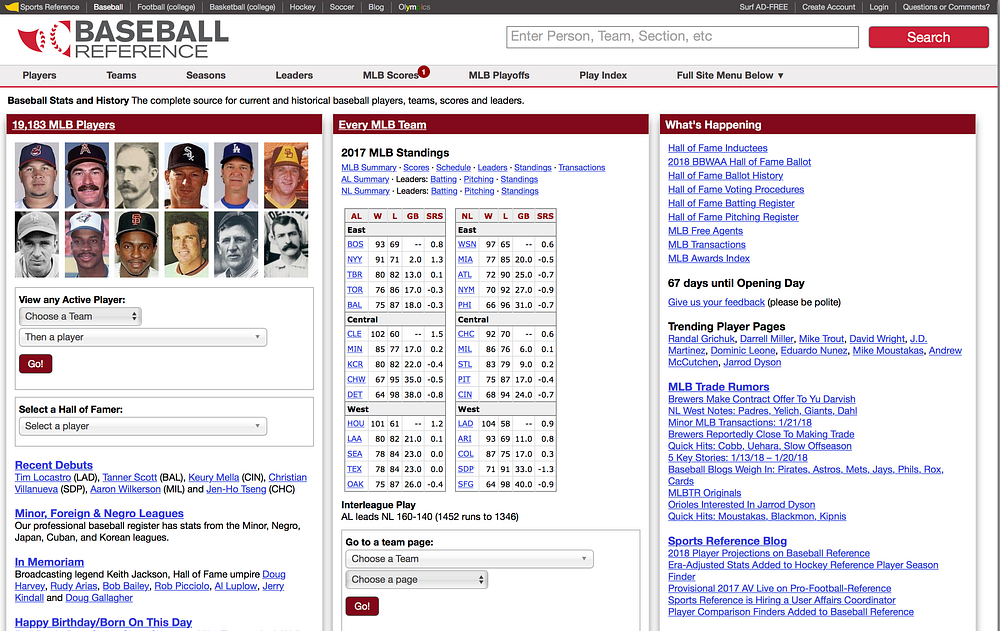Open Hall of Fame Inductees link
This screenshot has height=631, width=1000.
click(x=717, y=148)
